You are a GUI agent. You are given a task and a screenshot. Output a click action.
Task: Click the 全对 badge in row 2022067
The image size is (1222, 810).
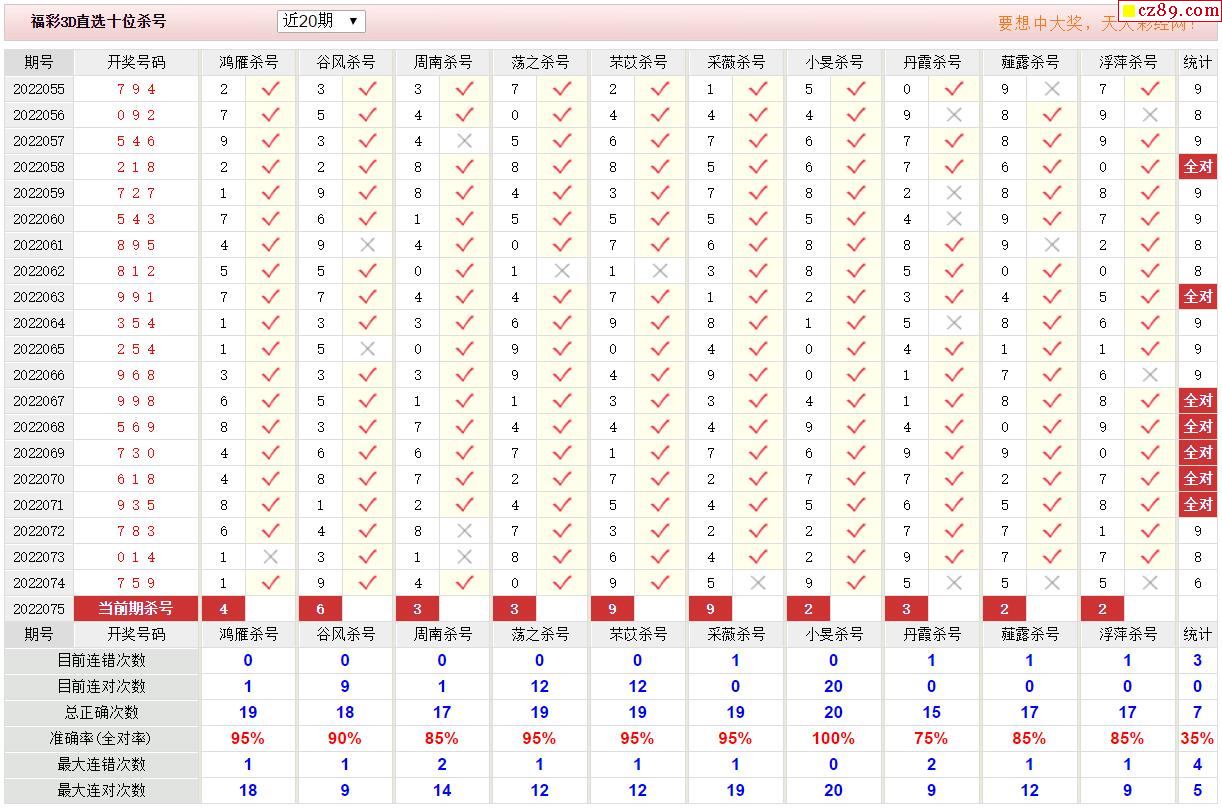point(1198,401)
